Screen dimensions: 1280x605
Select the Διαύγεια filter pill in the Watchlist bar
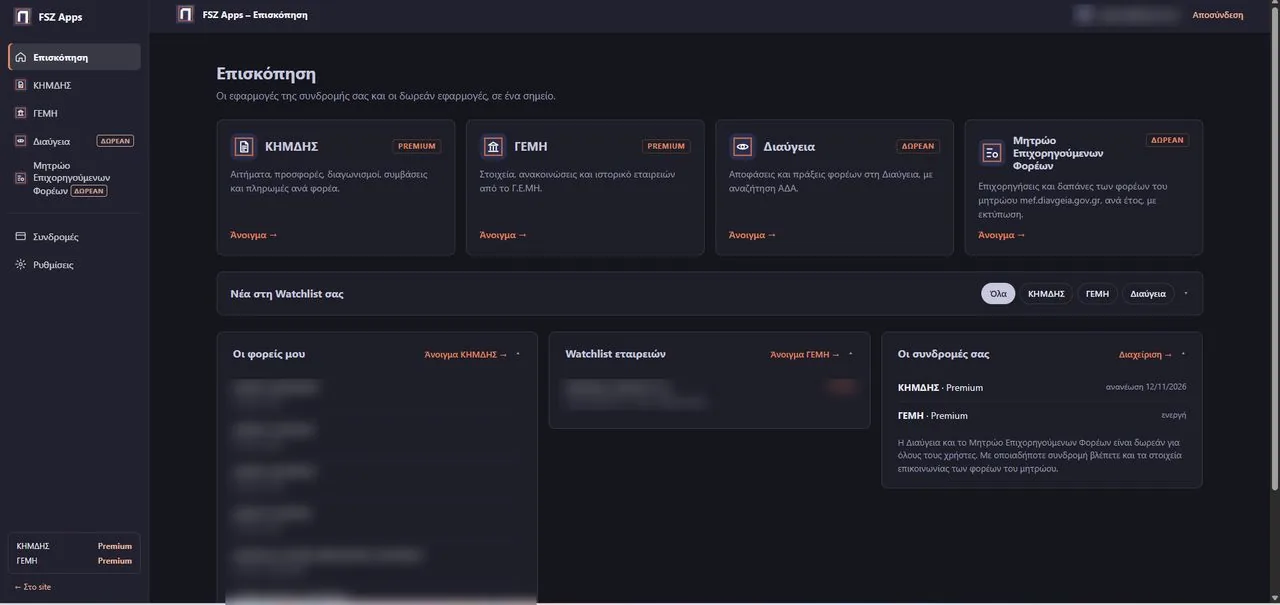click(1148, 293)
